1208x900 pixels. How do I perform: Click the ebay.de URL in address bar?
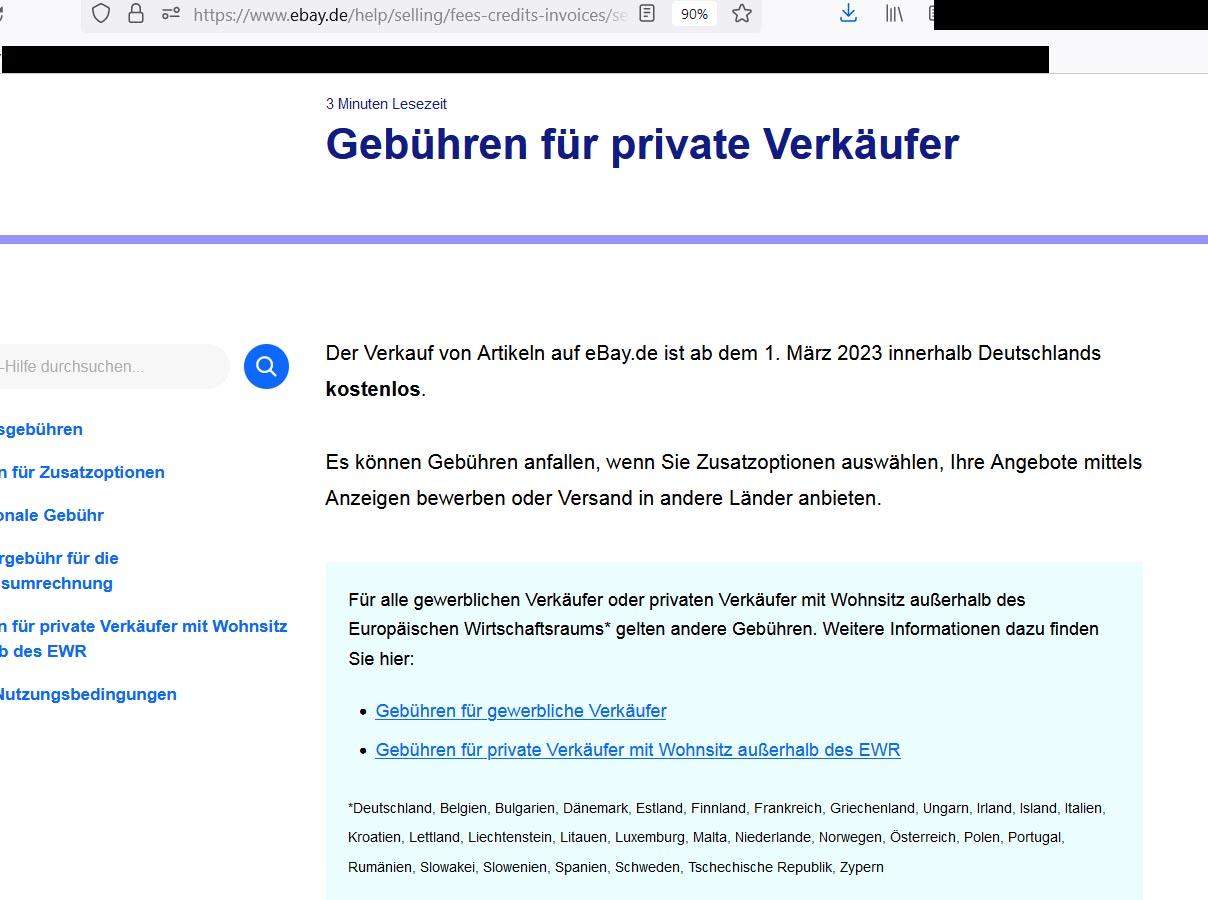(410, 15)
